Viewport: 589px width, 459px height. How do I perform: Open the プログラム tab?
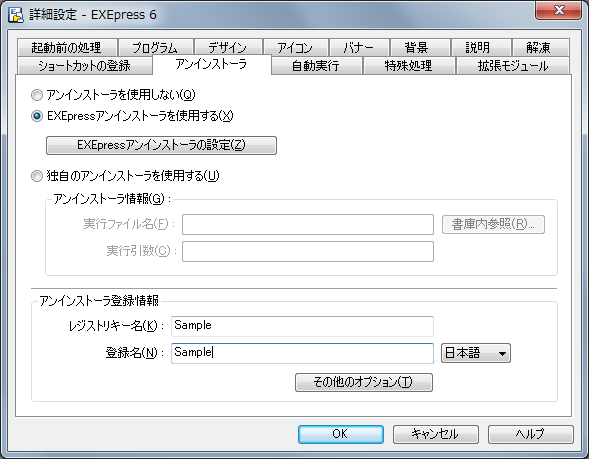(156, 48)
